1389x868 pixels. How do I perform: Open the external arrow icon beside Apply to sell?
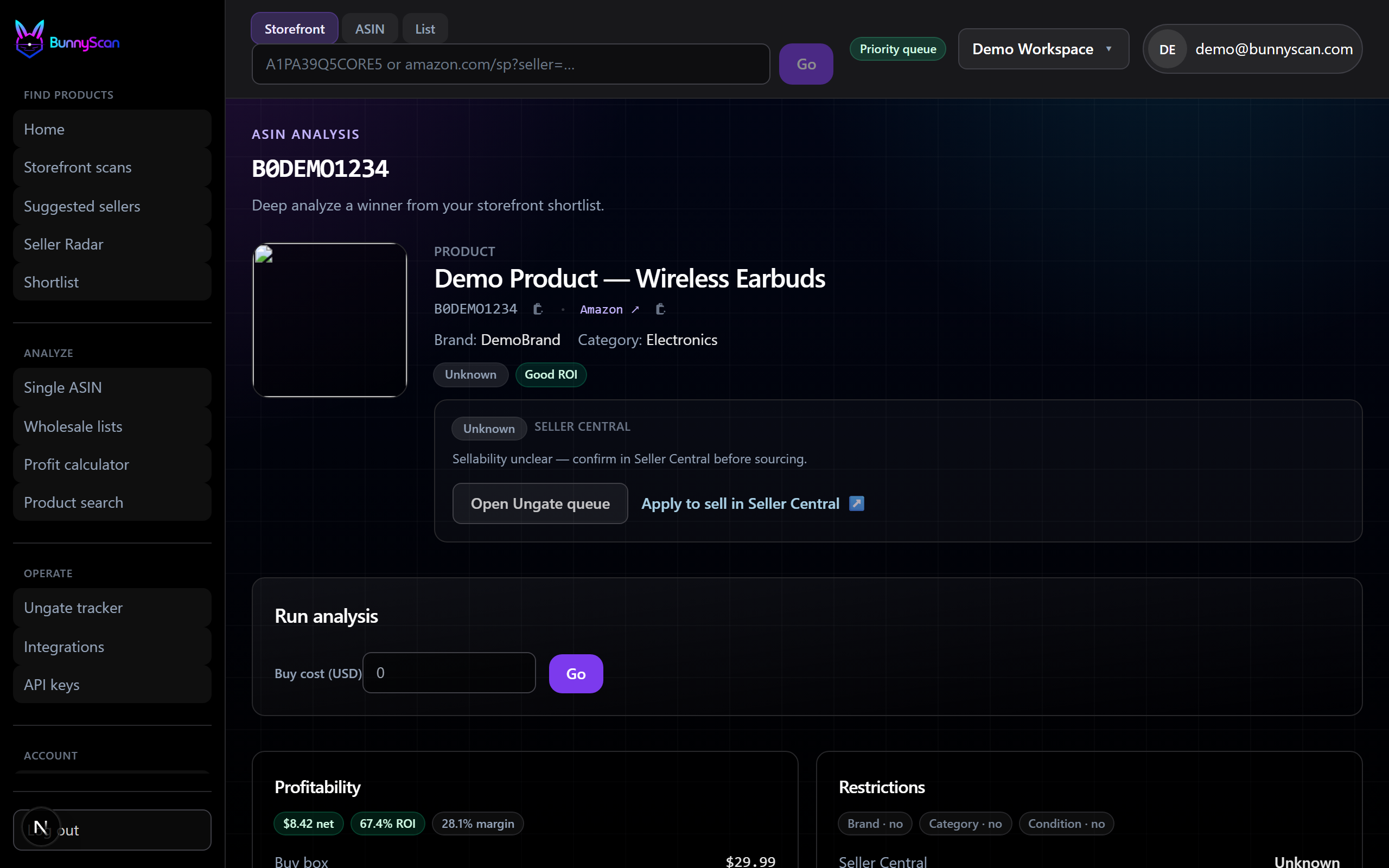point(856,503)
